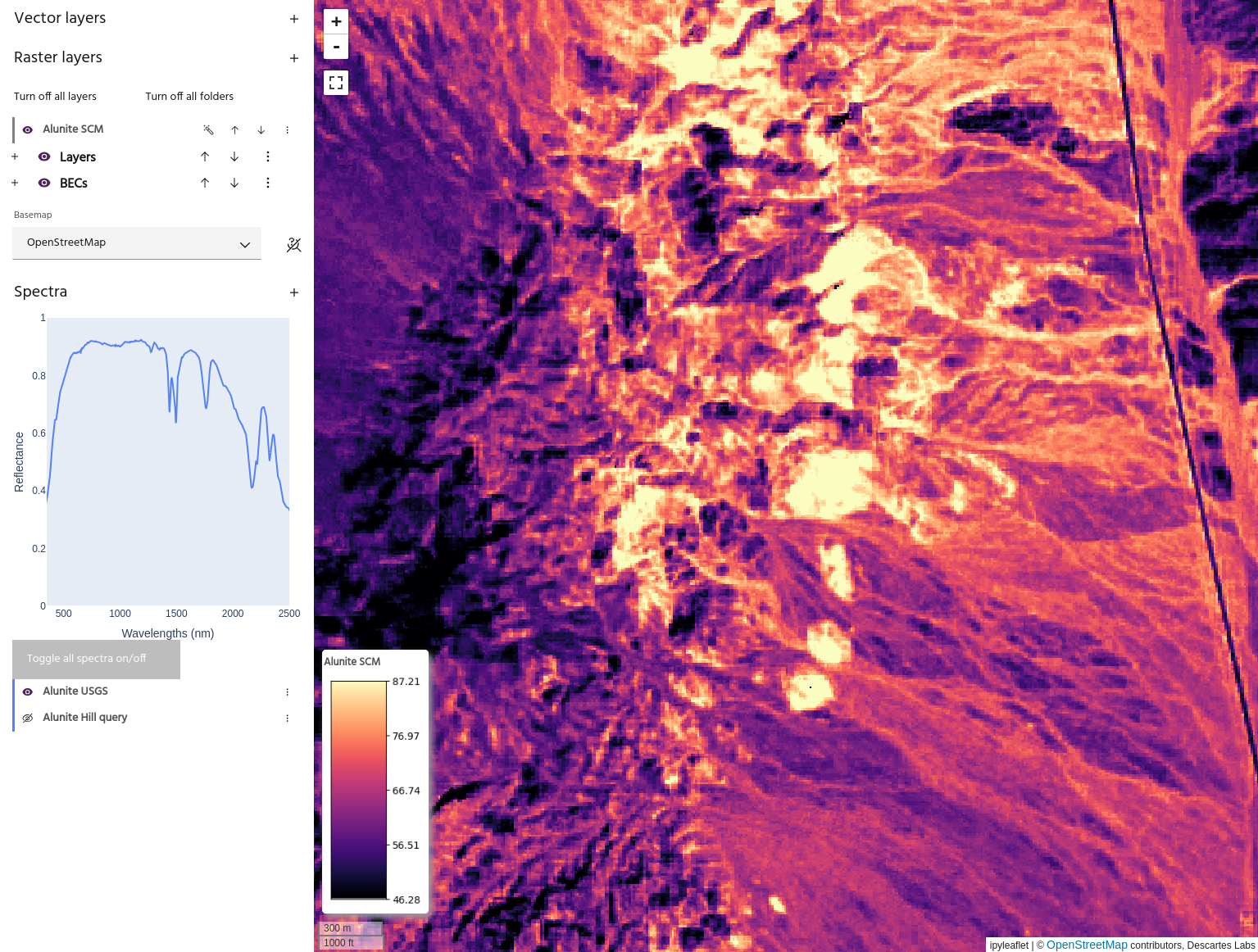Expand the BECs folder

tap(15, 183)
